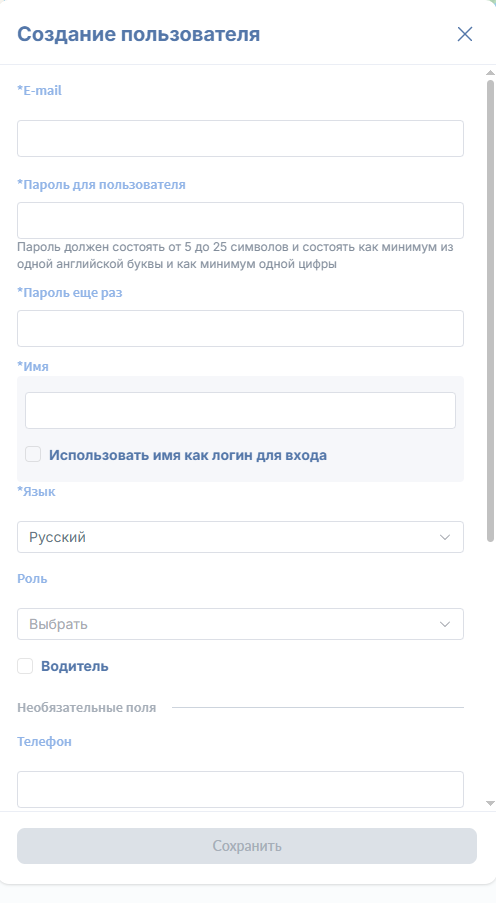
Task: Click the scrollbar down arrow
Action: coord(490,803)
